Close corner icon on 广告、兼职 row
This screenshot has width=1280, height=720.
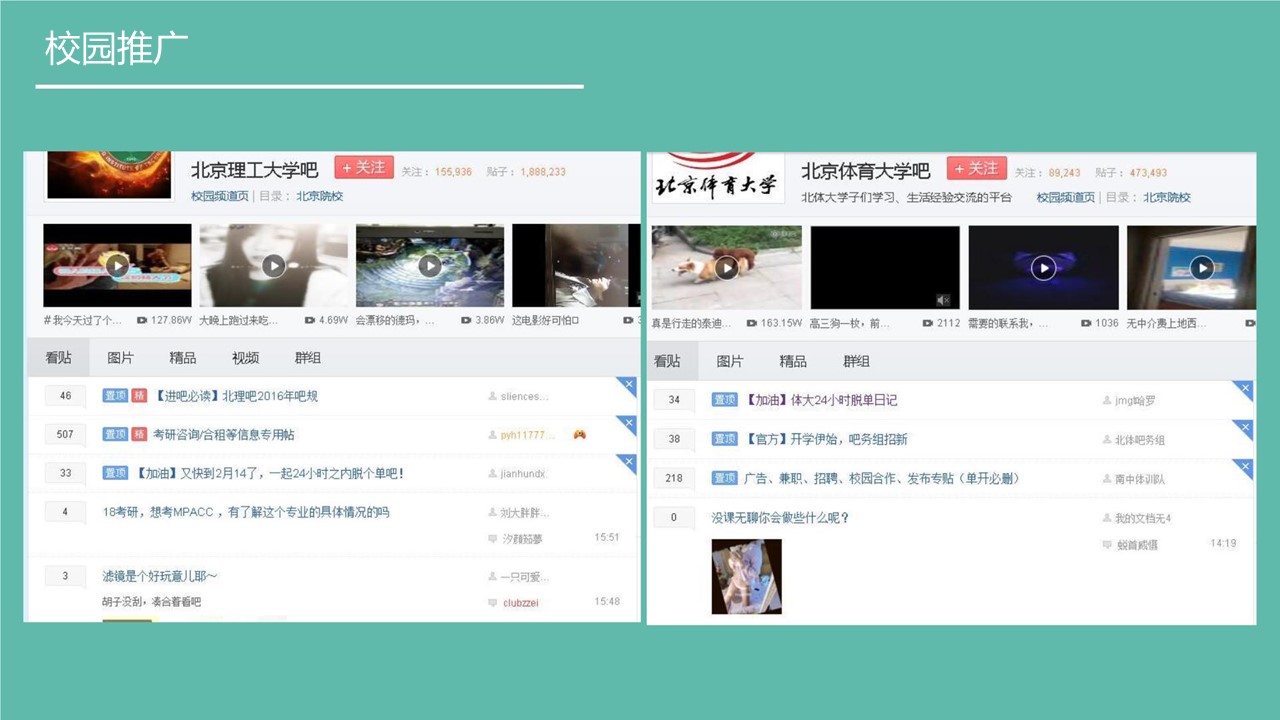coord(1245,466)
